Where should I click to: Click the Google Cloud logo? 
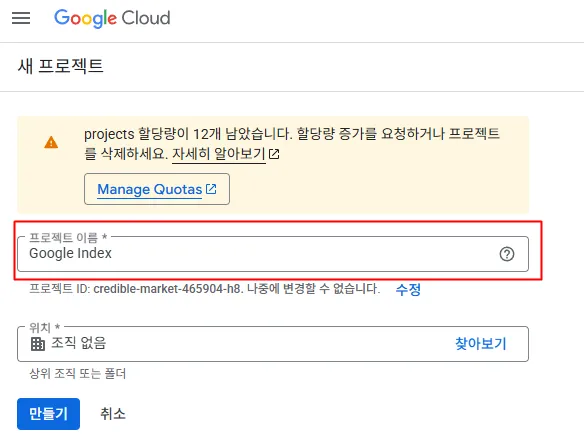(x=112, y=18)
